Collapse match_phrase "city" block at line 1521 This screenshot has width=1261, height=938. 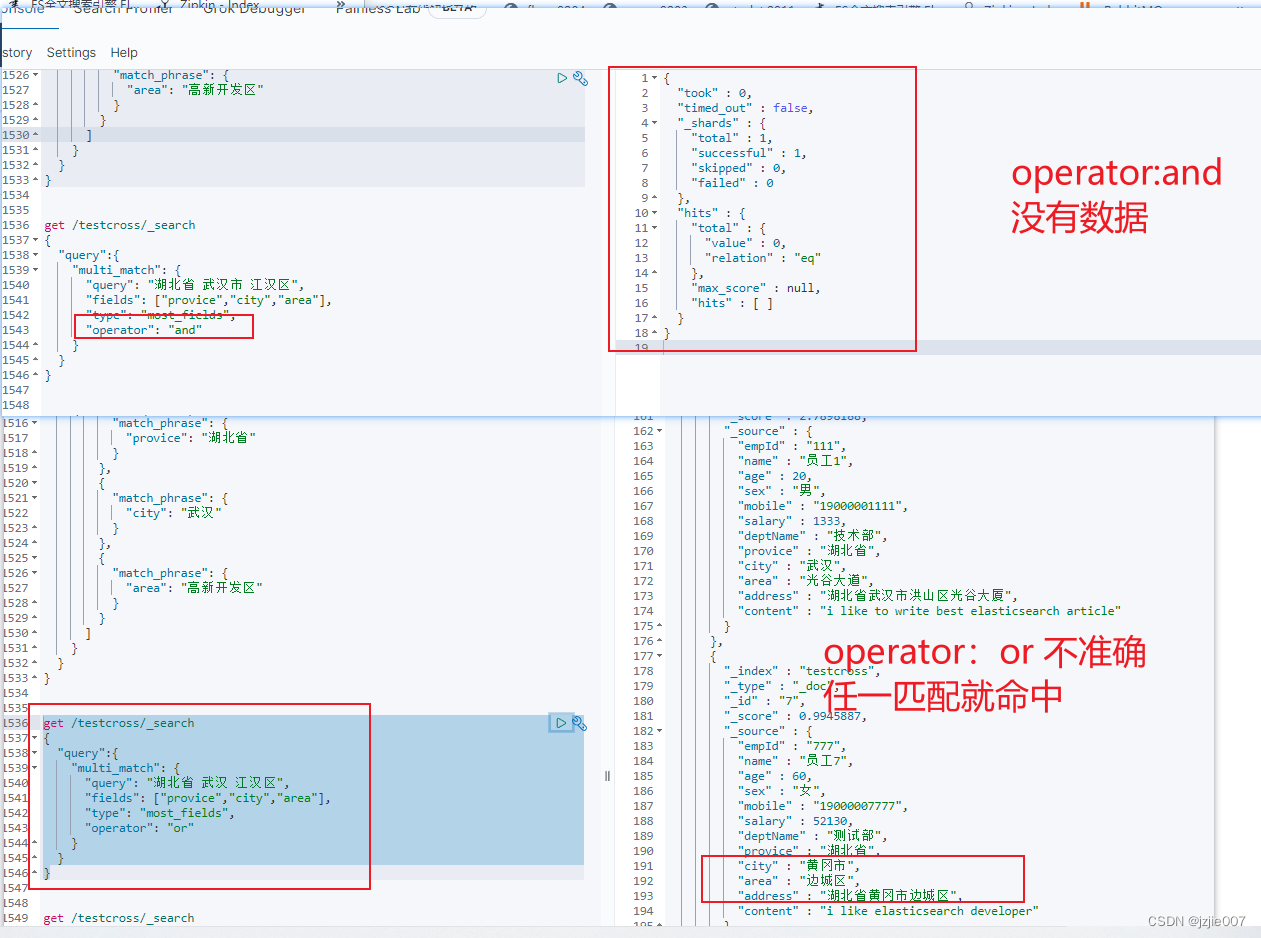36,498
